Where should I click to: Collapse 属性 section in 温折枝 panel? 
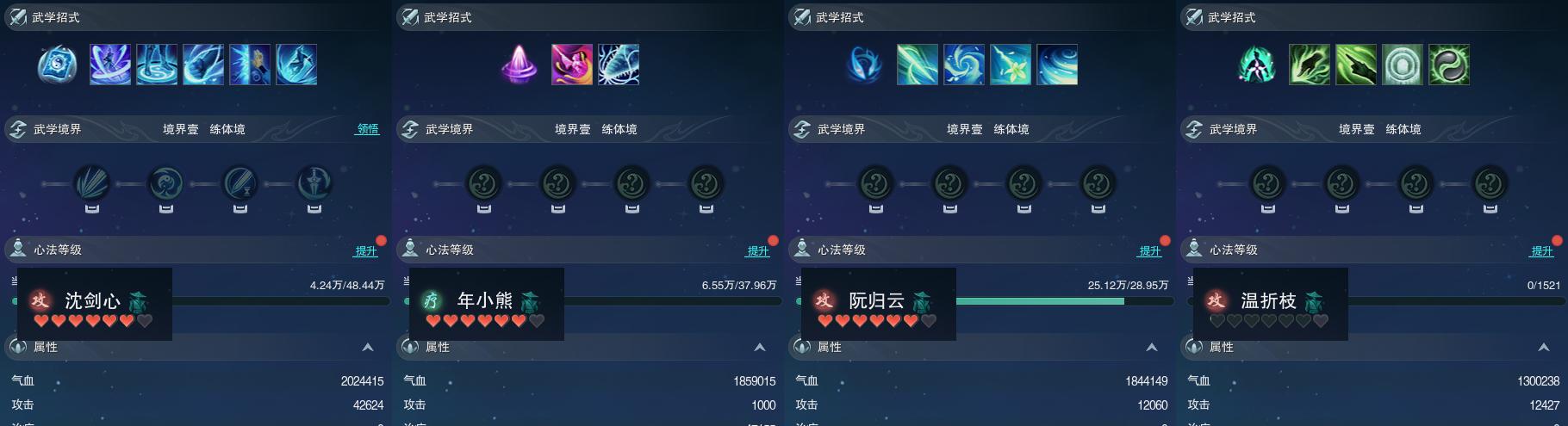(1544, 347)
